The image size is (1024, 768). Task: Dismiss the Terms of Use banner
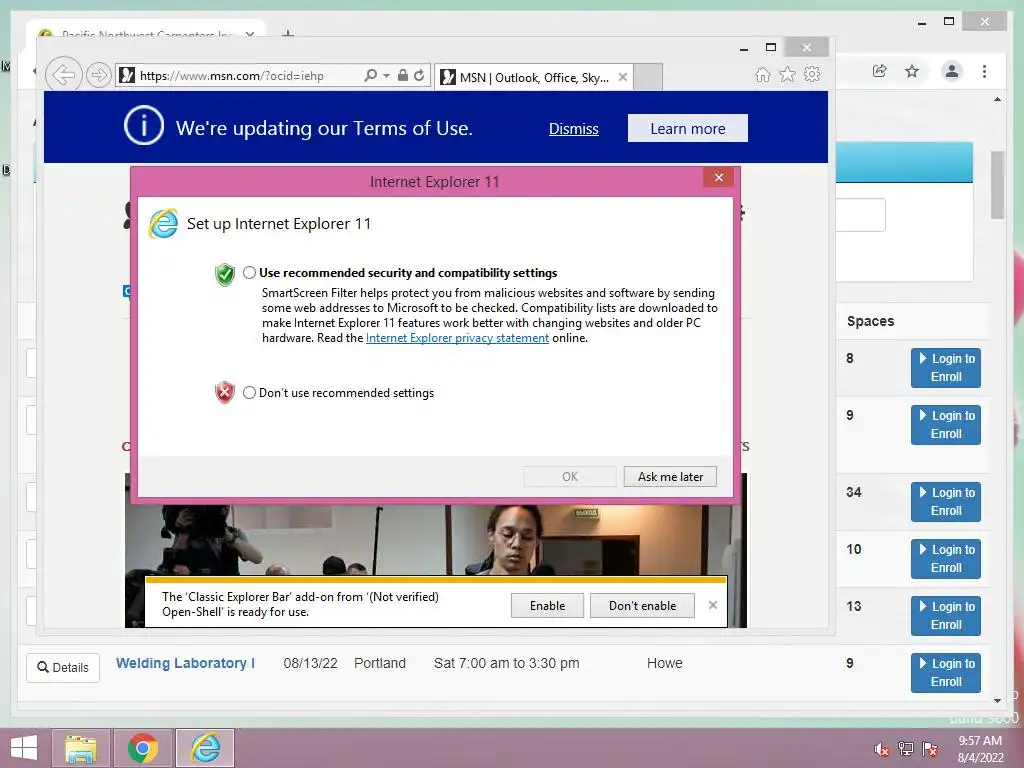(573, 129)
